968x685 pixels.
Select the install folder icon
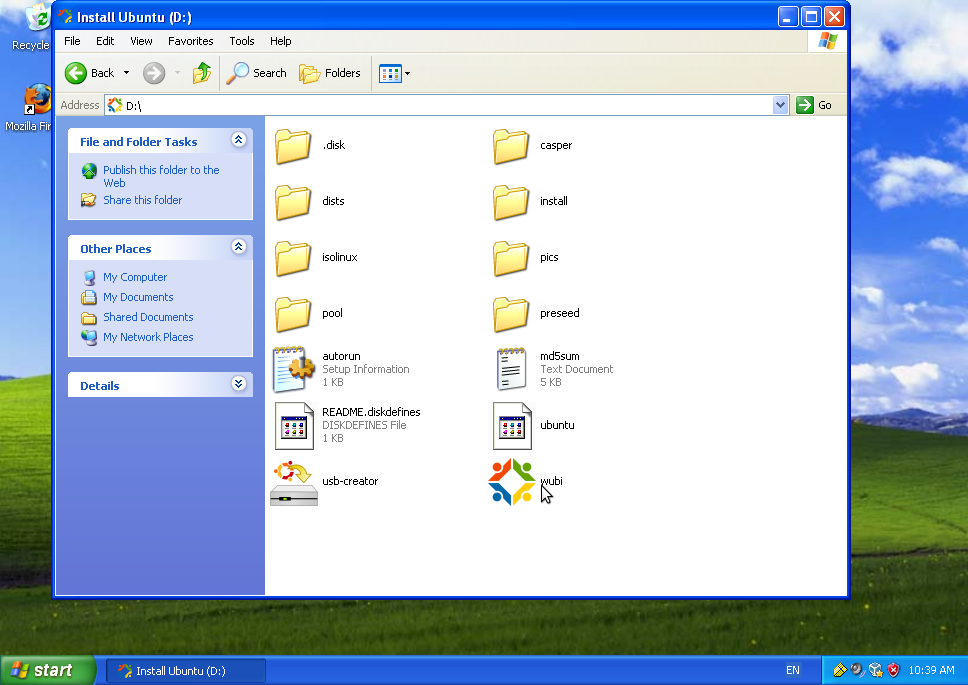pos(511,202)
